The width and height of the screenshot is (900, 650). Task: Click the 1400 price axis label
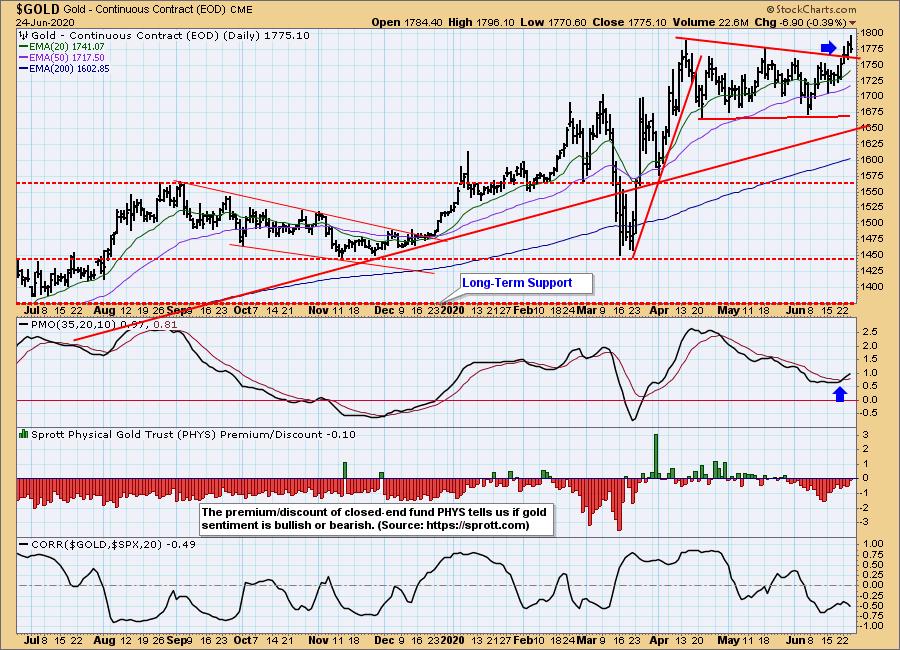pos(871,287)
